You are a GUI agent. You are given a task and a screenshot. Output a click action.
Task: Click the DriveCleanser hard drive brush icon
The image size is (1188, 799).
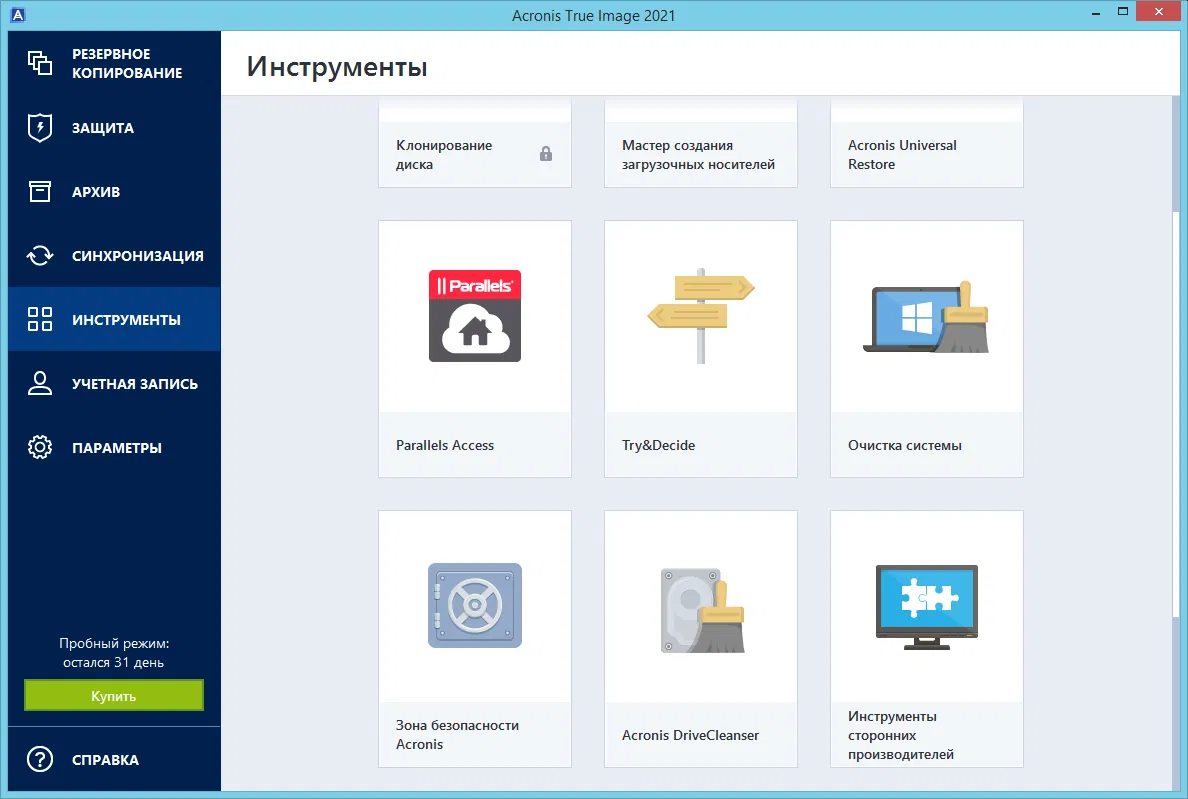[702, 610]
